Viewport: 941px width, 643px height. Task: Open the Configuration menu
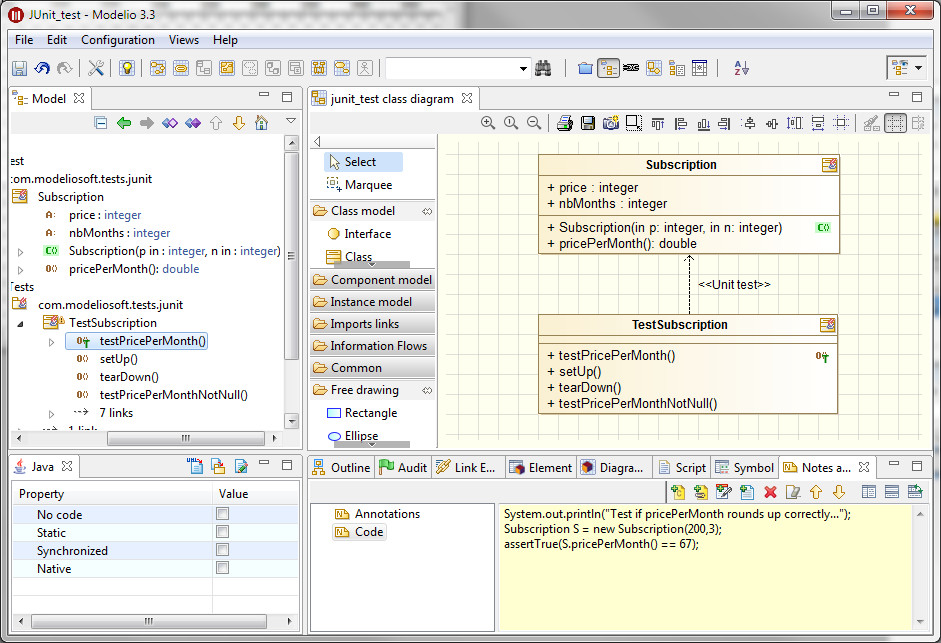118,40
